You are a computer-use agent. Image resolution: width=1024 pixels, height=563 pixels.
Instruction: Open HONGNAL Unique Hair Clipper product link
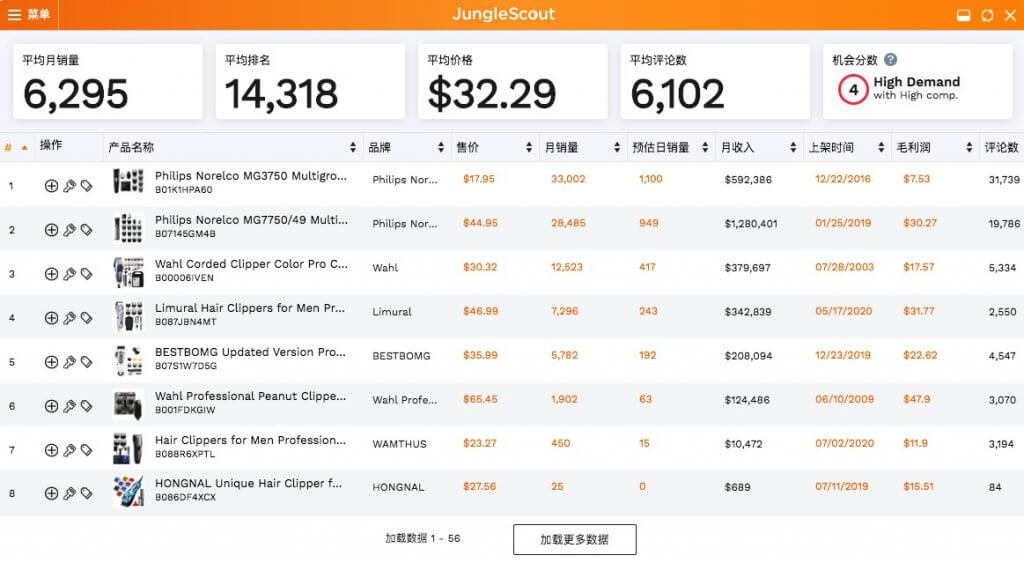[248, 483]
